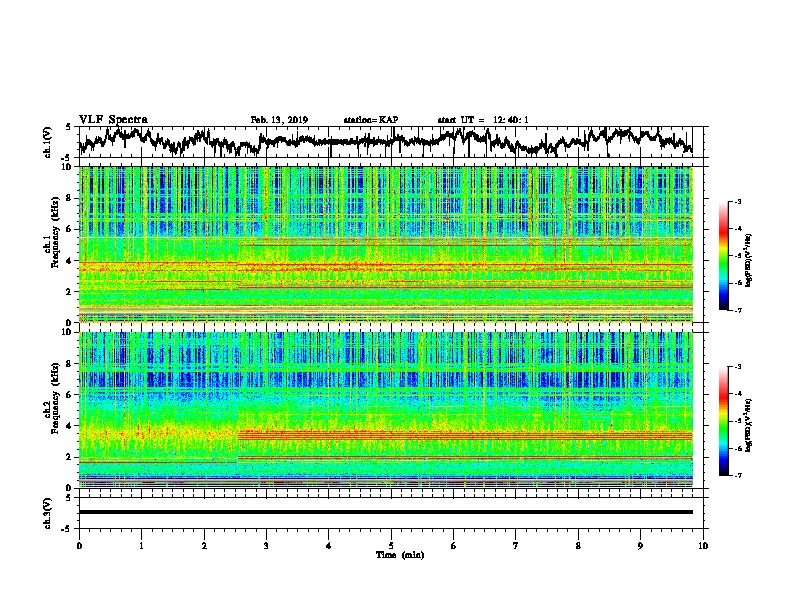This screenshot has width=792, height=612.
Task: Click the "VLF Spectra" plot title
Action: point(113,120)
